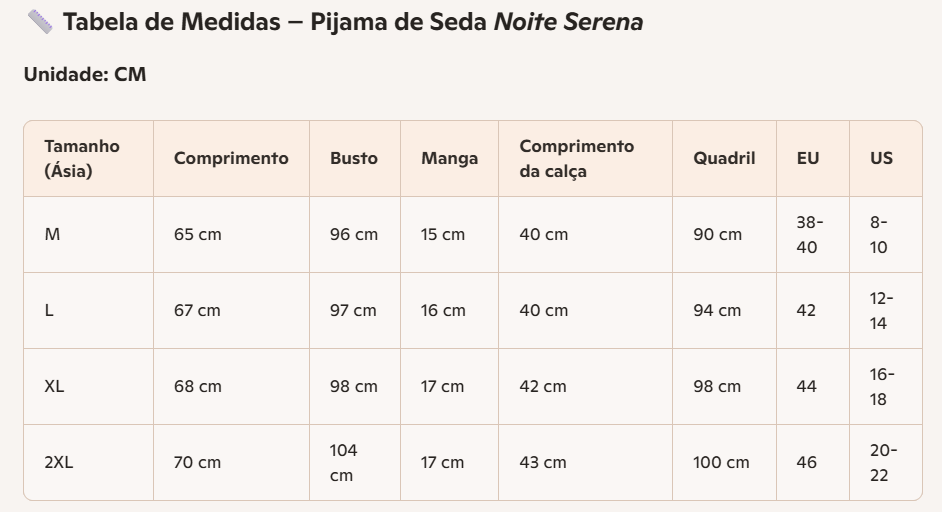
Task: Select the size 'M' row label
Action: pos(52,235)
